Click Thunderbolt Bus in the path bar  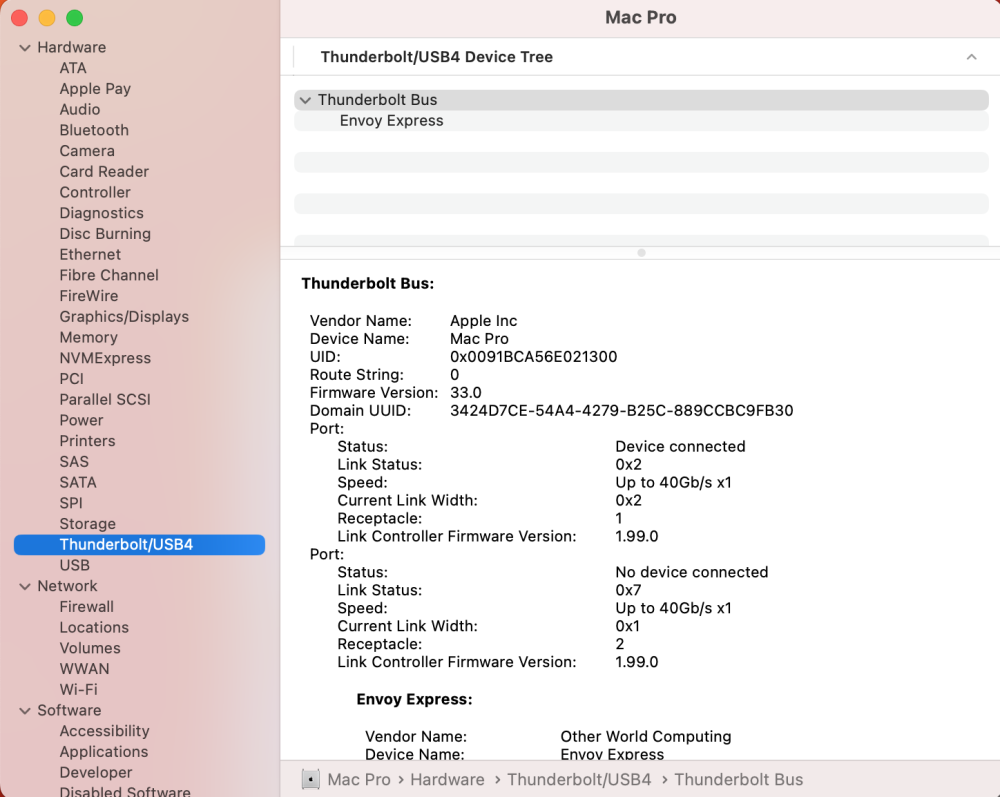(x=739, y=780)
